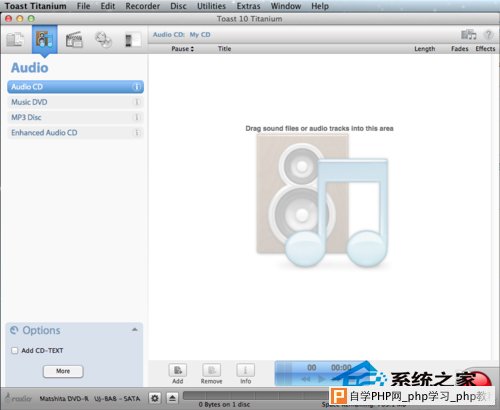The image size is (500, 410).
Task: Collapse the Options panel
Action: tap(135, 330)
